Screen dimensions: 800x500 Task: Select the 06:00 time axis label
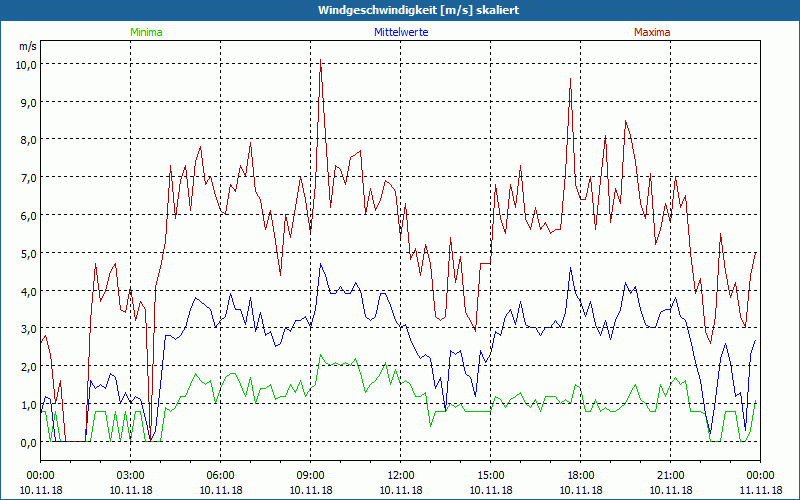(221, 475)
